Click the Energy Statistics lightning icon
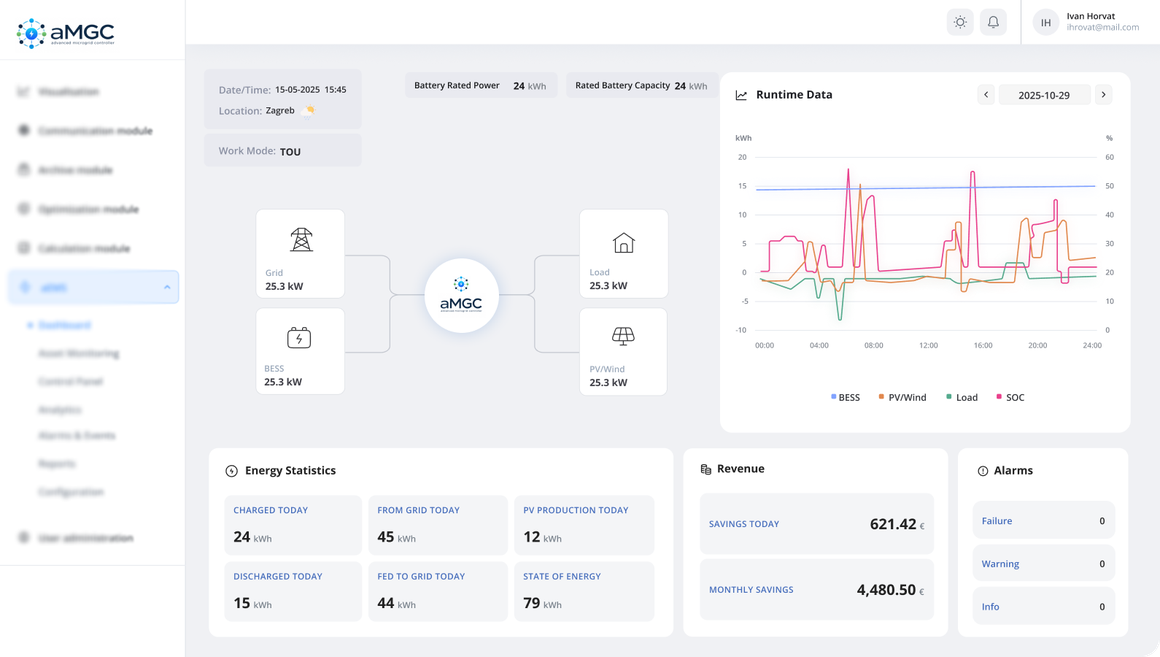Viewport: 1160px width, 657px height. pos(232,471)
